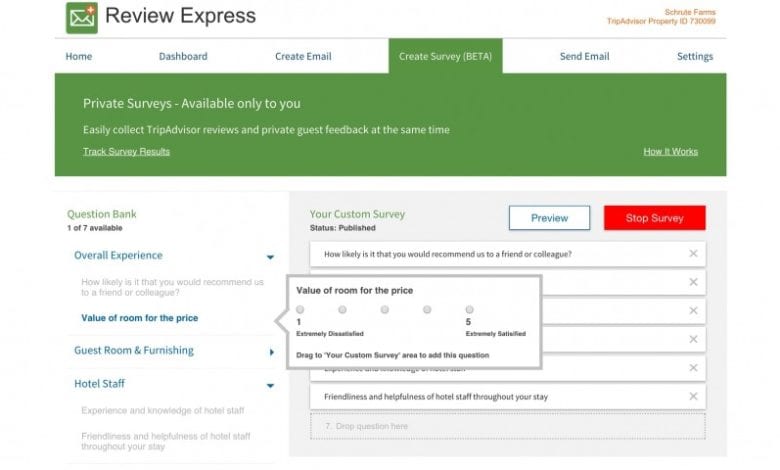Click the red Stop Survey button
780x470 pixels.
[x=655, y=218]
